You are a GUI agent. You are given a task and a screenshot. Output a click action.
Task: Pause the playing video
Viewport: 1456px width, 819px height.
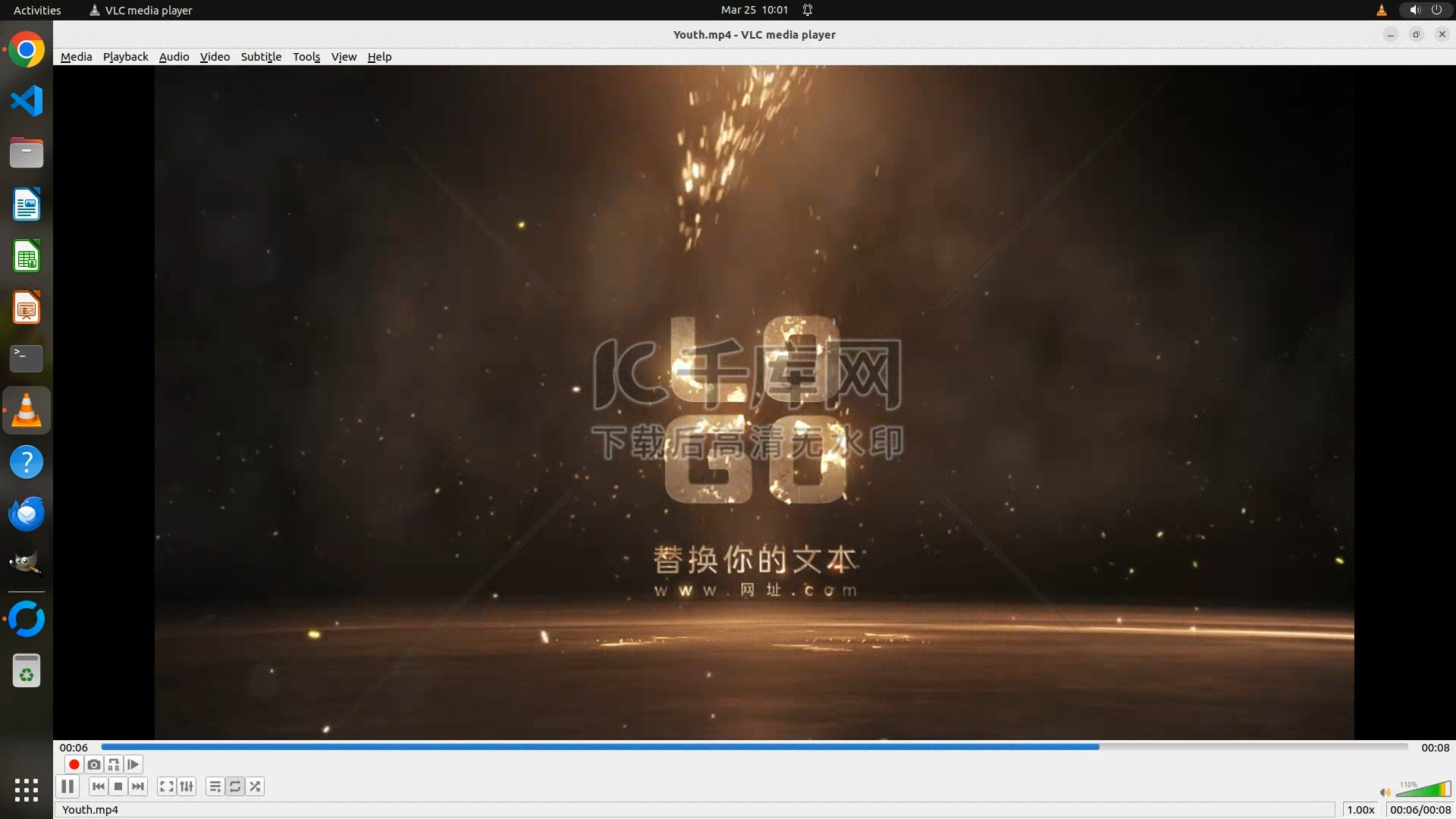pos(67,786)
